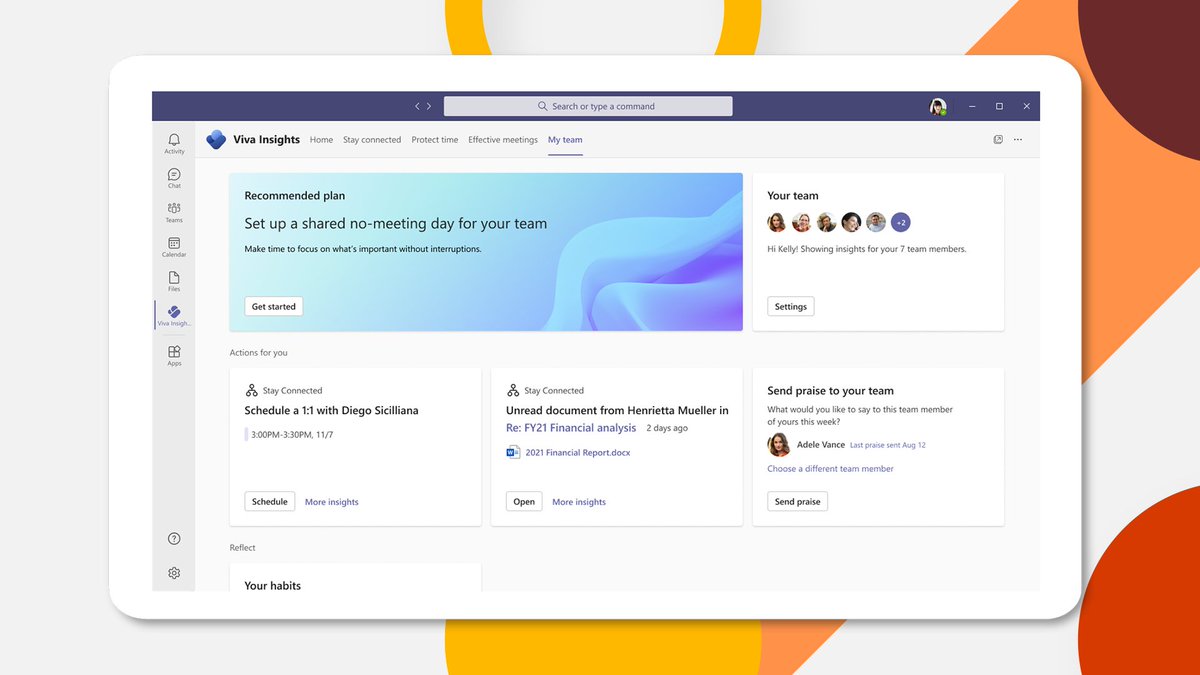The image size is (1200, 675).
Task: Open Files in the sidebar
Action: pyautogui.click(x=174, y=281)
